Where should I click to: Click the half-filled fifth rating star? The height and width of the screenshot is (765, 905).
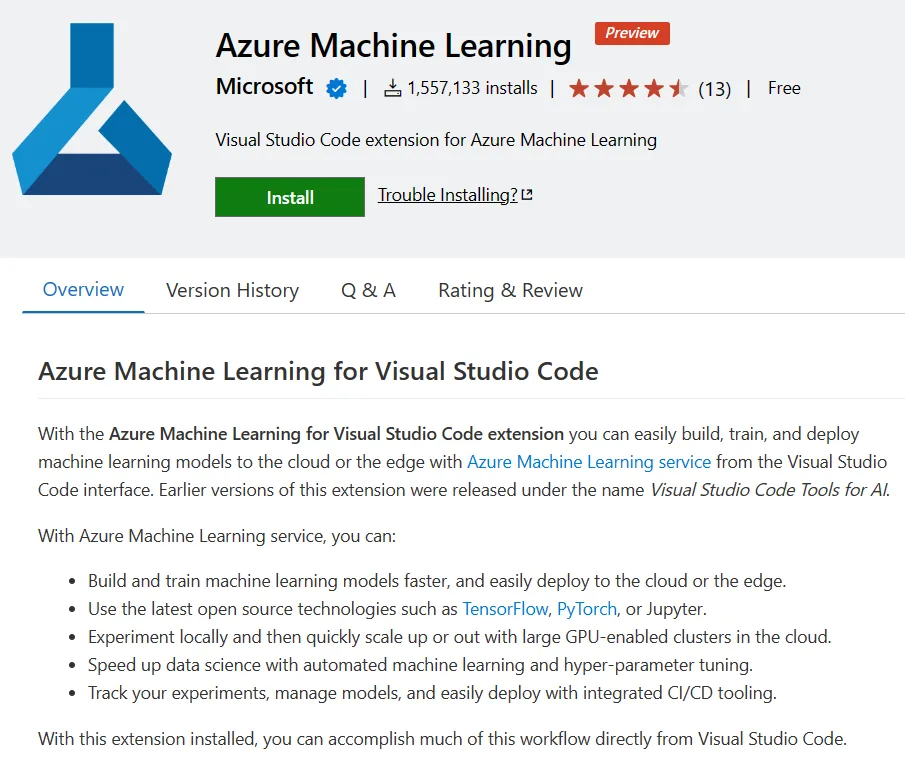679,89
